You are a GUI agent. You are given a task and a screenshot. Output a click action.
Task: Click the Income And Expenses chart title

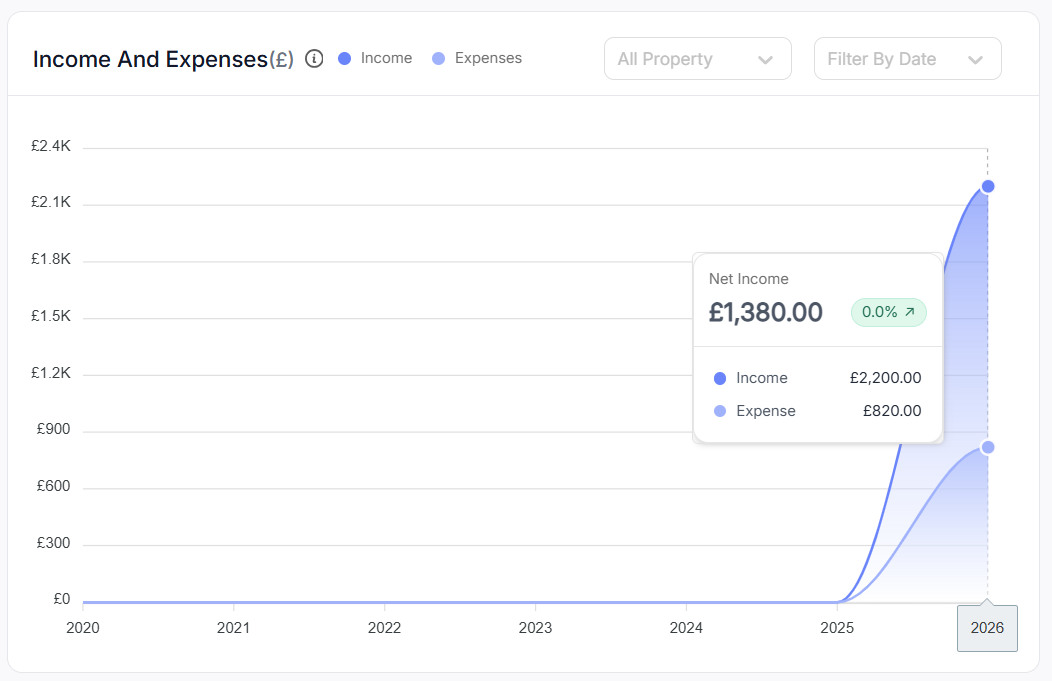(x=150, y=59)
